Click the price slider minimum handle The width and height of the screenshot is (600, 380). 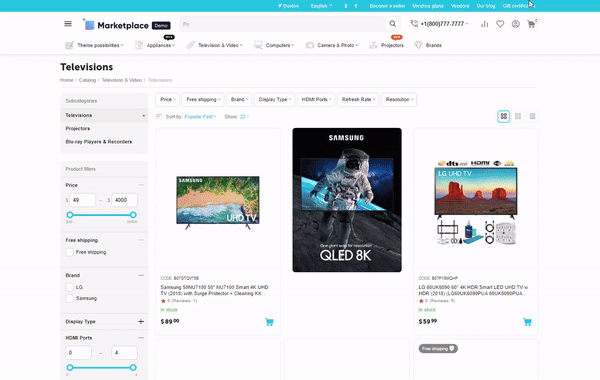click(x=70, y=215)
